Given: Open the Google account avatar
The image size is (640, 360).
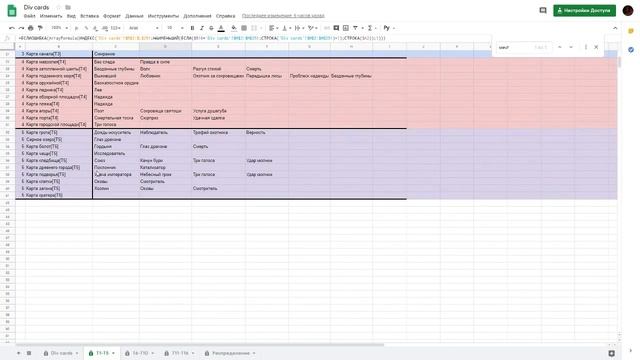Looking at the screenshot, I should [628, 11].
